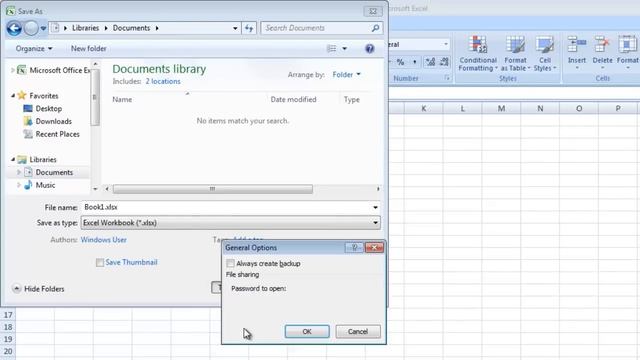640x360 pixels.
Task: Click the Windows User author link
Action: coord(104,240)
